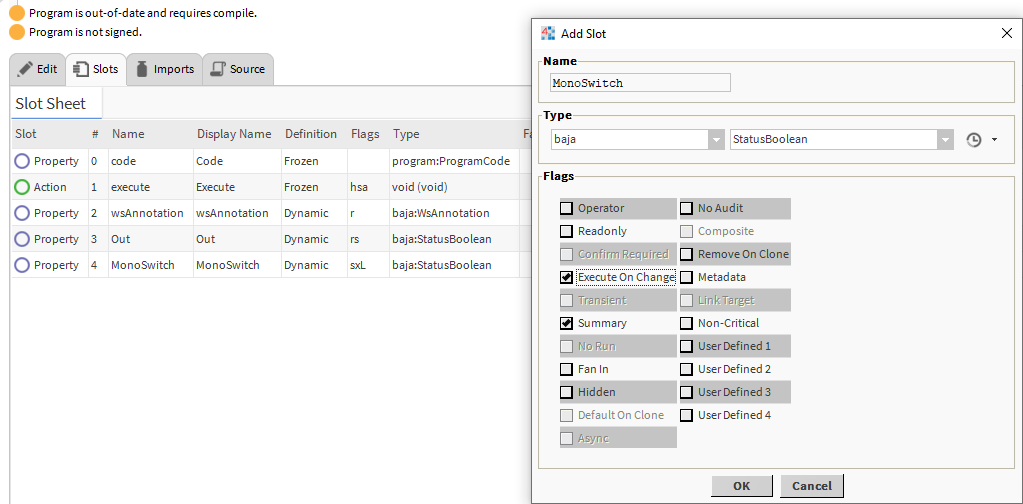Click the Property icon in the Out row

click(x=22, y=239)
